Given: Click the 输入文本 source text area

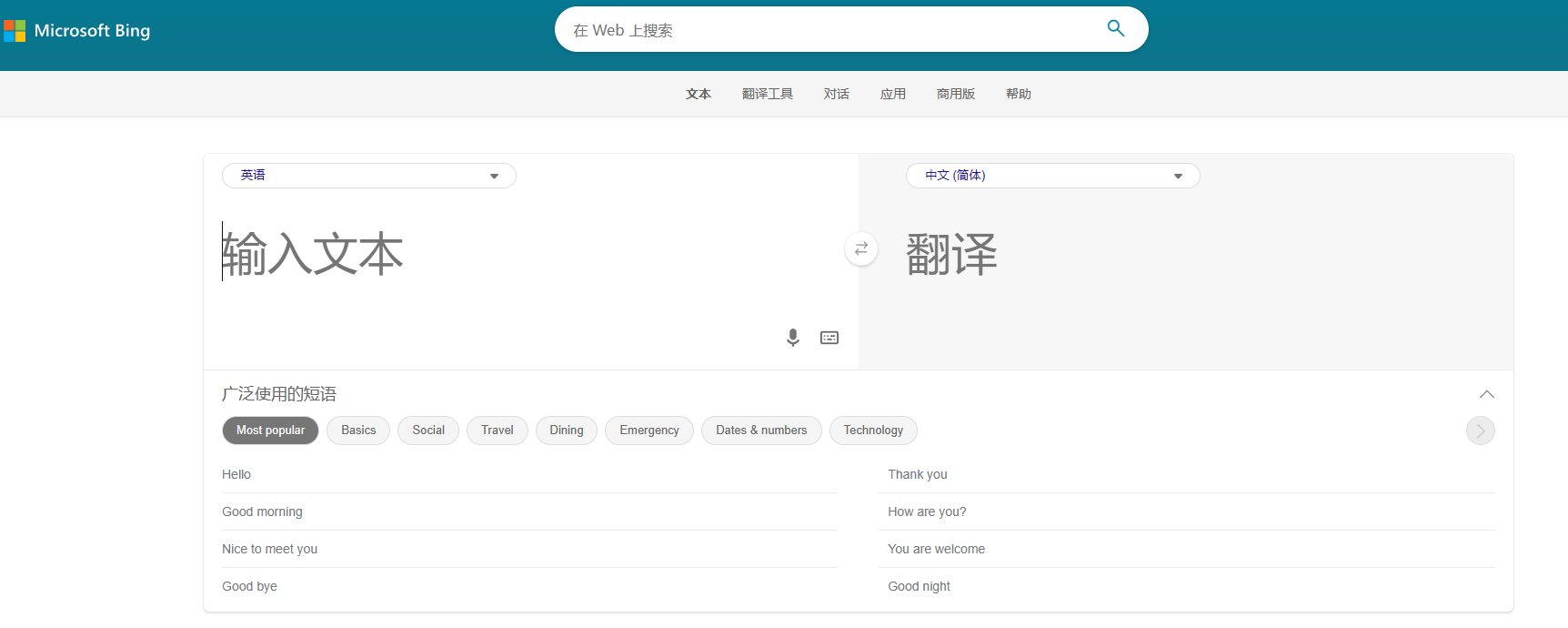Looking at the screenshot, I should [x=530, y=254].
